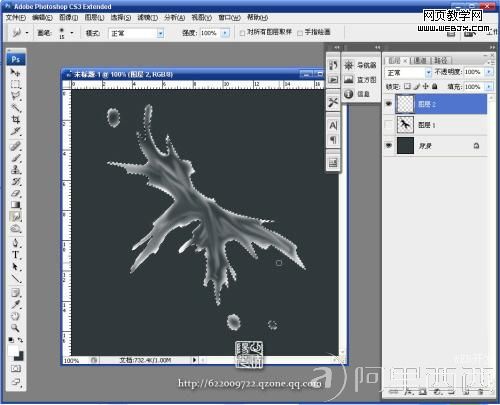This screenshot has height=405, width=500.
Task: Select the Move tool
Action: tap(15, 73)
